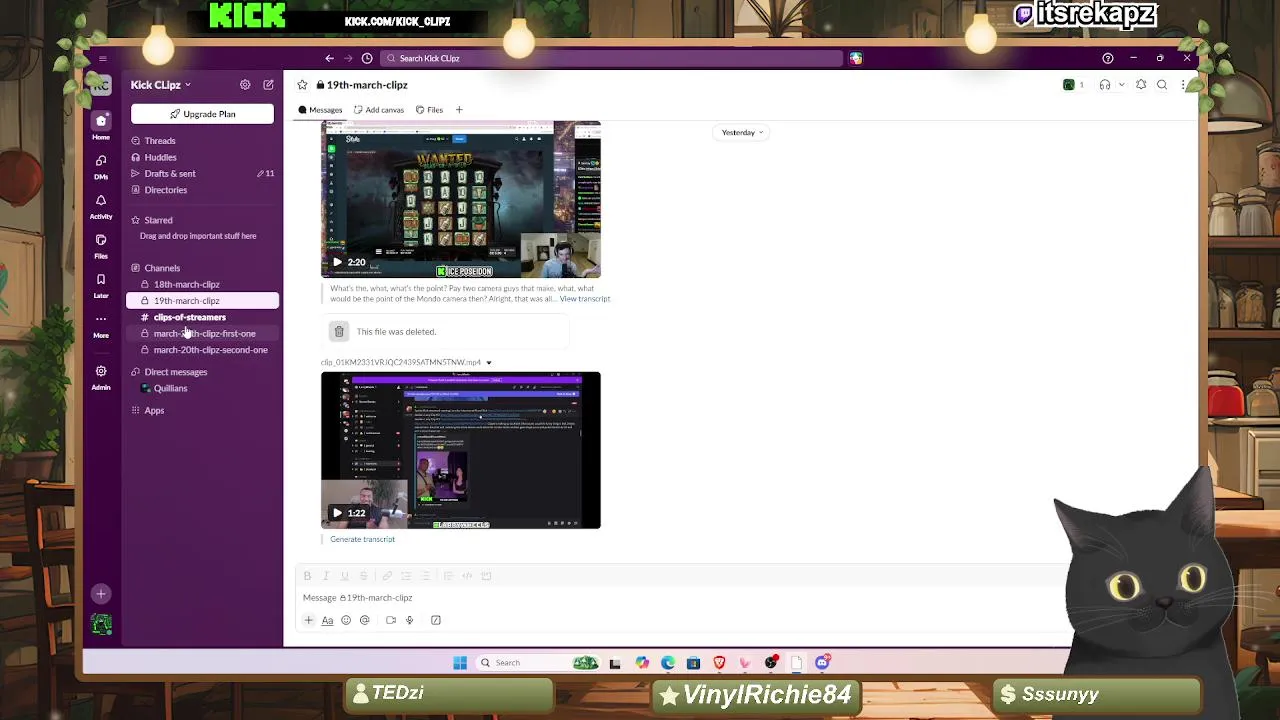The width and height of the screenshot is (1280, 720).
Task: Switch to the Files tab
Action: click(430, 110)
